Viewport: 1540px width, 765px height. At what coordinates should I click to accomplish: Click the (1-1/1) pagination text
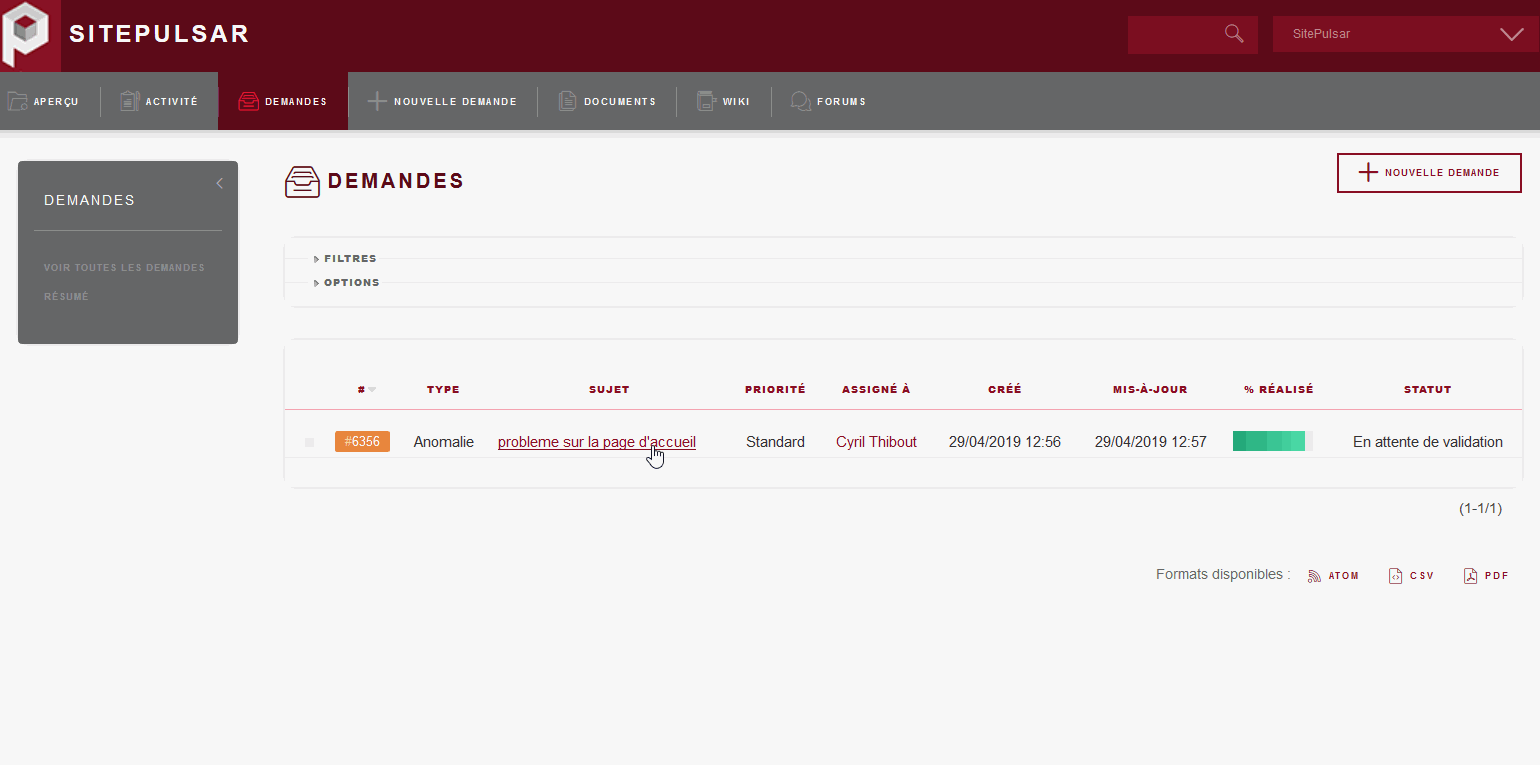(x=1480, y=508)
